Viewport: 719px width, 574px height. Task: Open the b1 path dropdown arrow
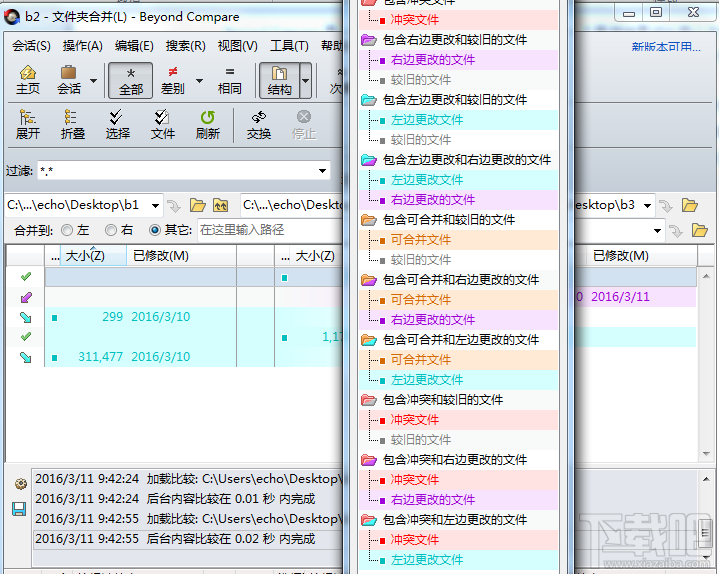point(155,205)
